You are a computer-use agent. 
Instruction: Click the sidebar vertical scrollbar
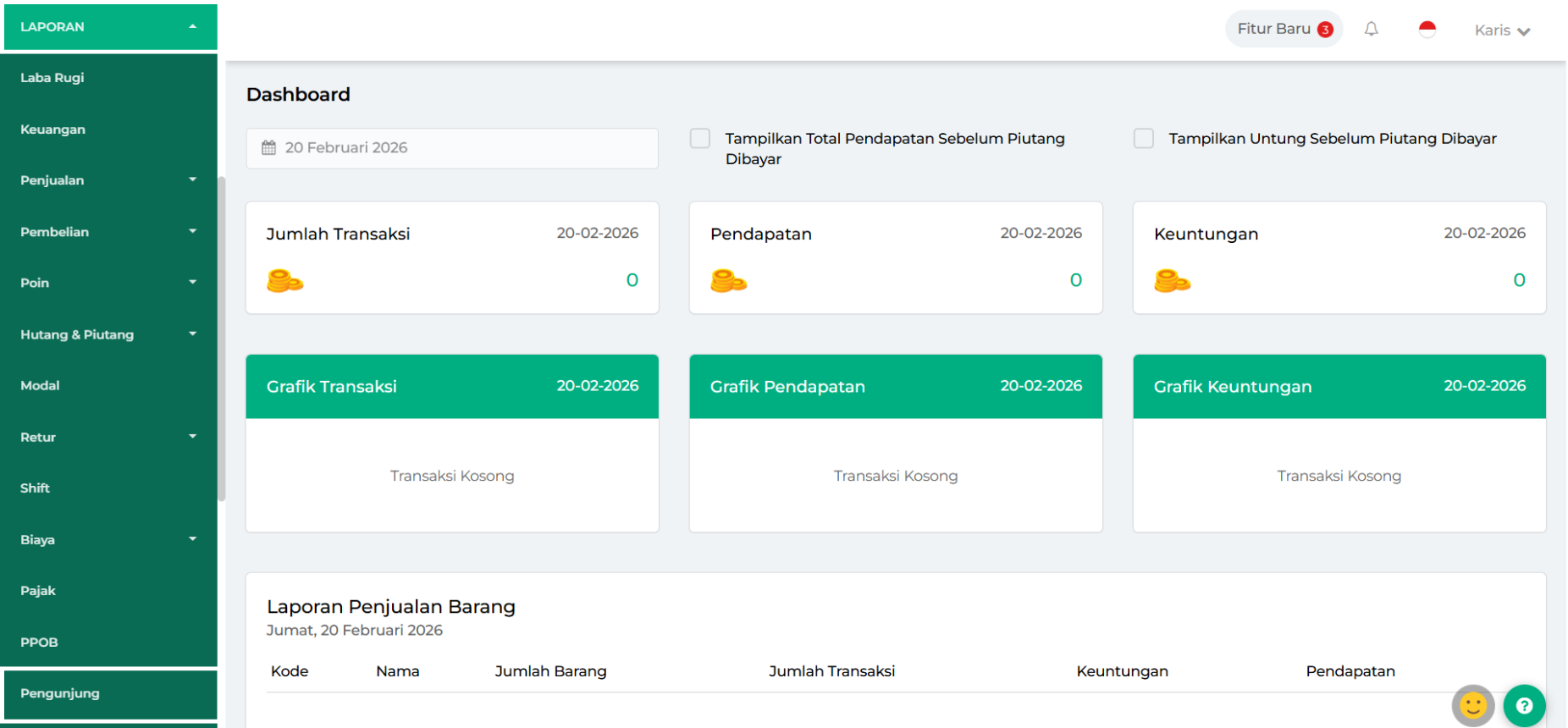222,339
